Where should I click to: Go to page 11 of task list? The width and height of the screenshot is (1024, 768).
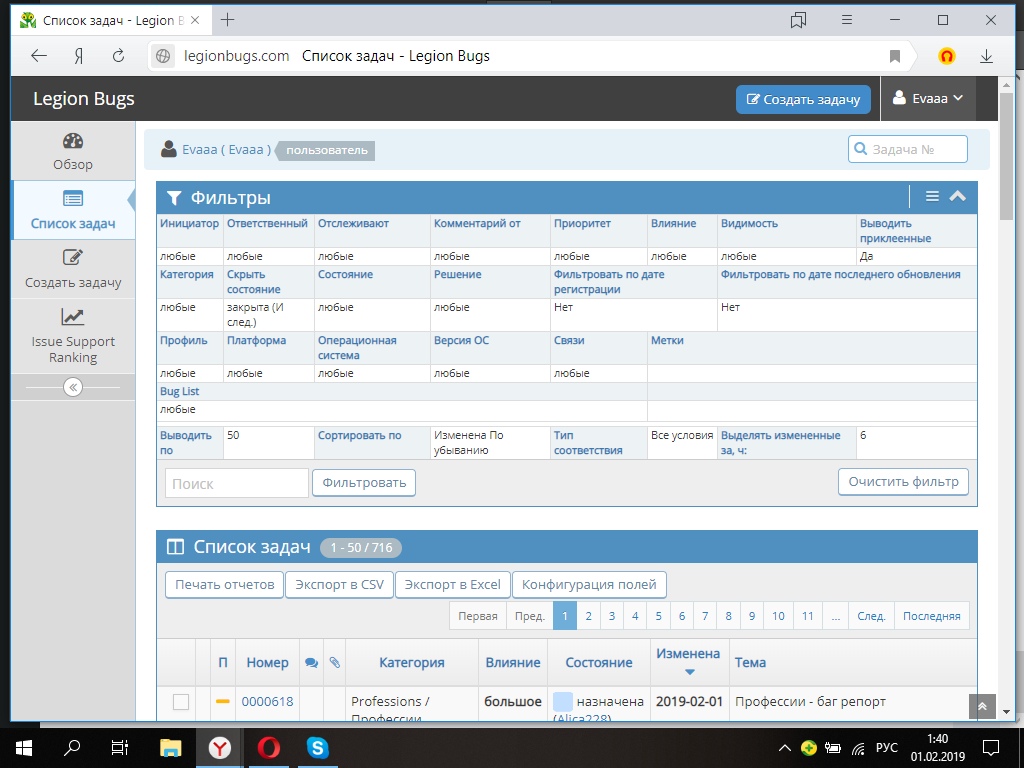pyautogui.click(x=808, y=616)
